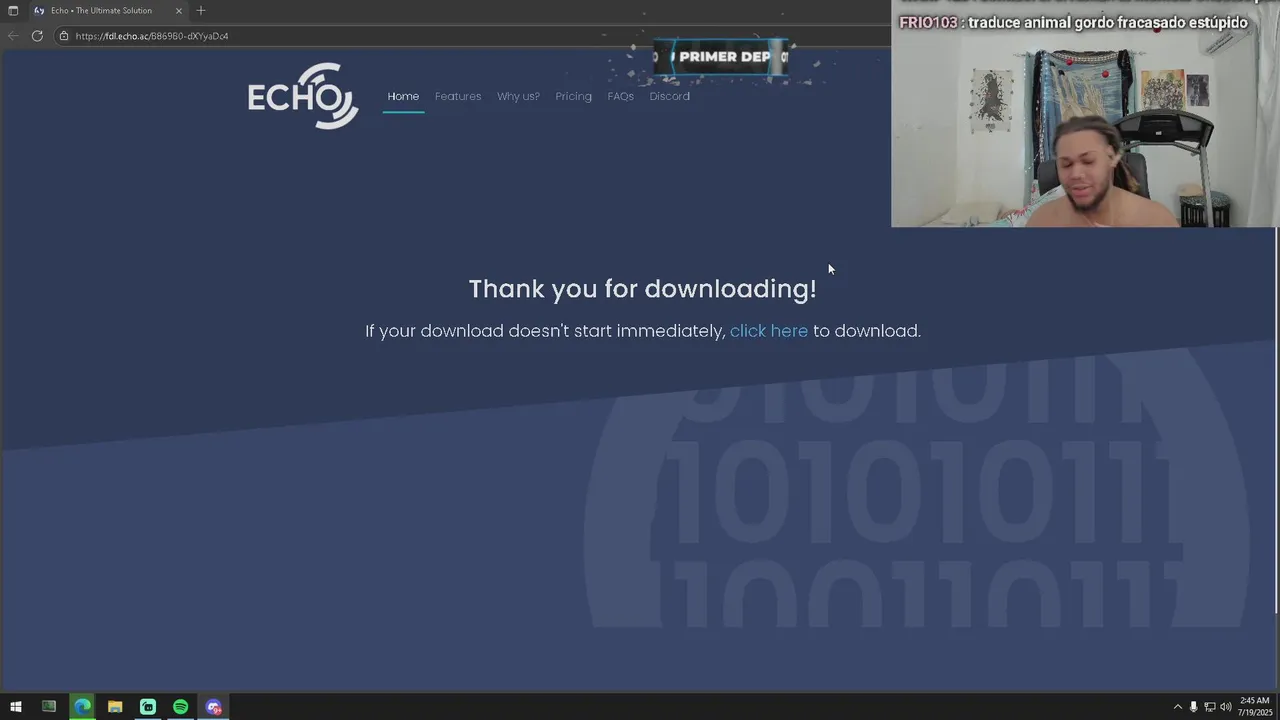Open a new browser tab

201,10
